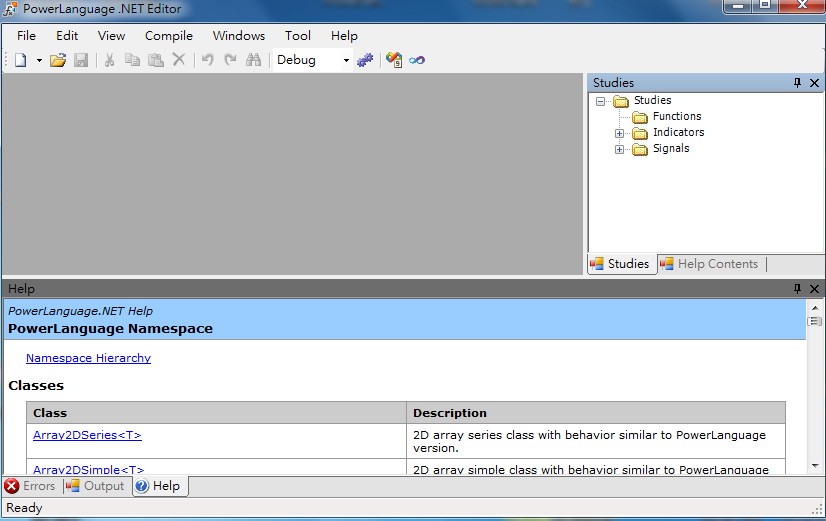Screen dimensions: 826x521
Task: Open the Edit menu
Action: tap(67, 36)
